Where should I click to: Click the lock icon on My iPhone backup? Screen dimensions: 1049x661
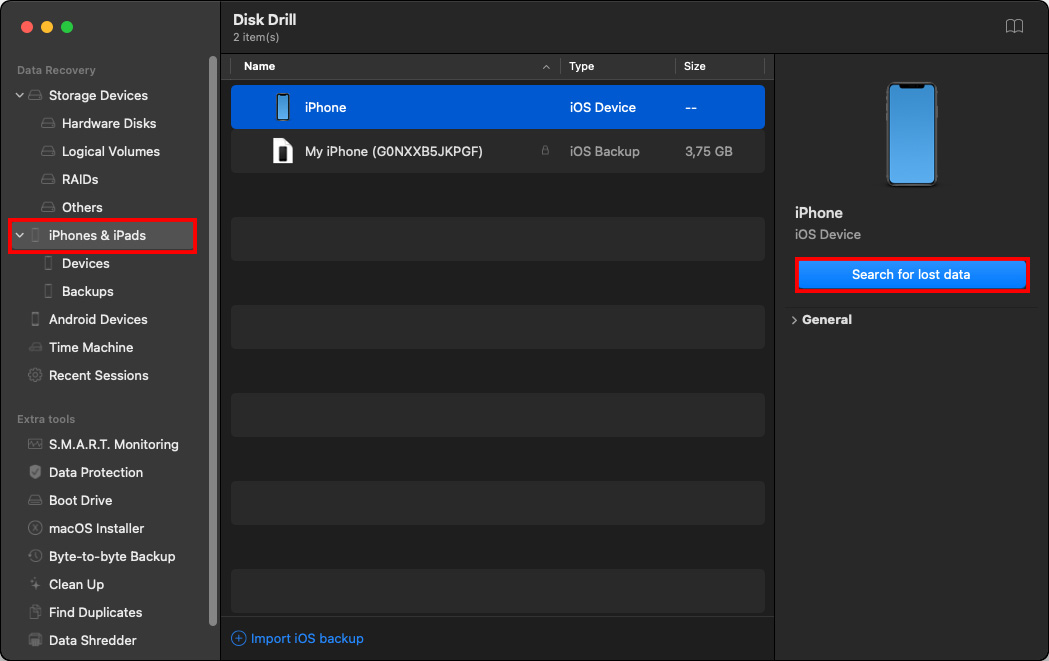point(545,151)
